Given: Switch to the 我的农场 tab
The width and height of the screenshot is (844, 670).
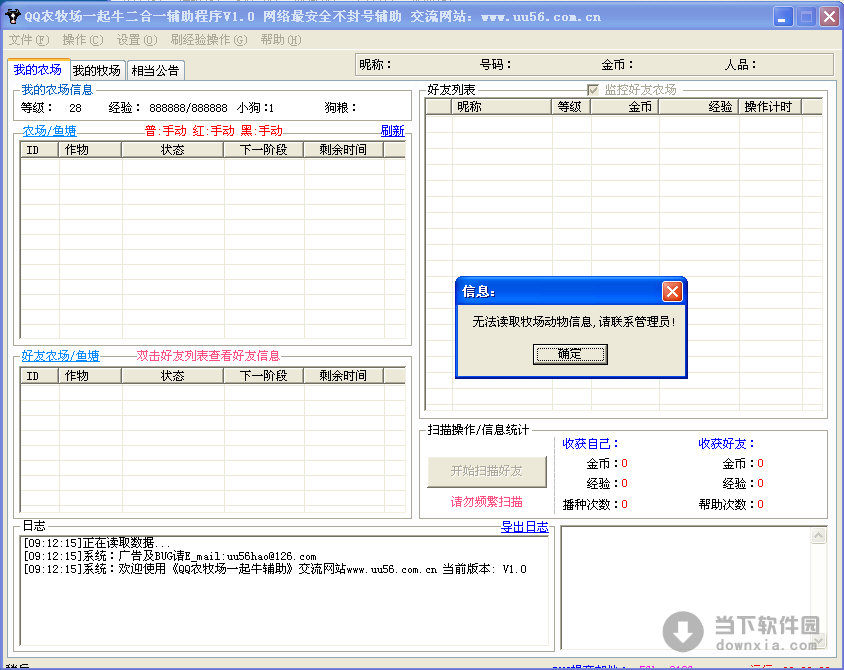Looking at the screenshot, I should point(38,69).
